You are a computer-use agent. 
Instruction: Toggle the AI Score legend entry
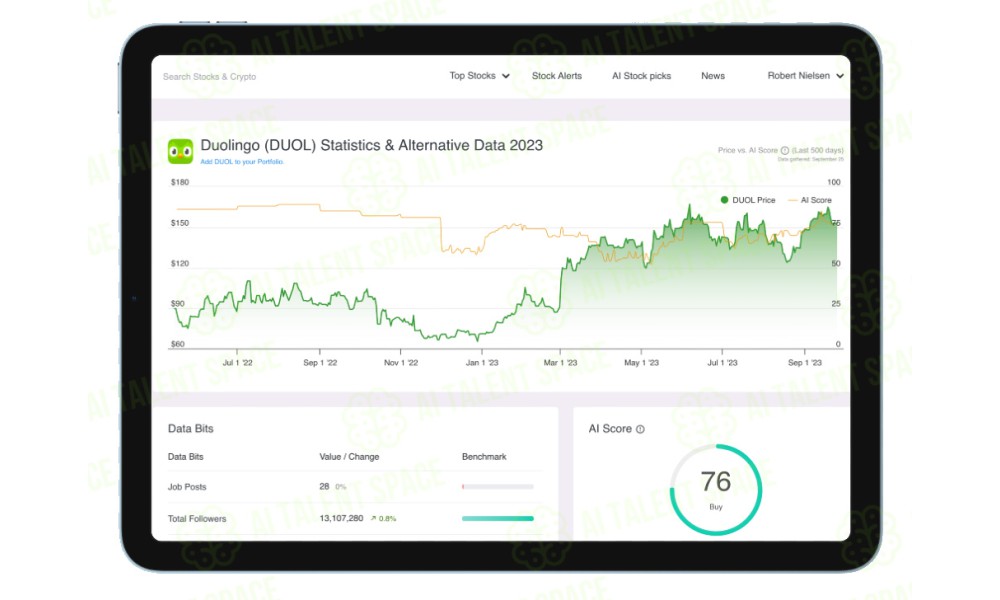(x=810, y=200)
